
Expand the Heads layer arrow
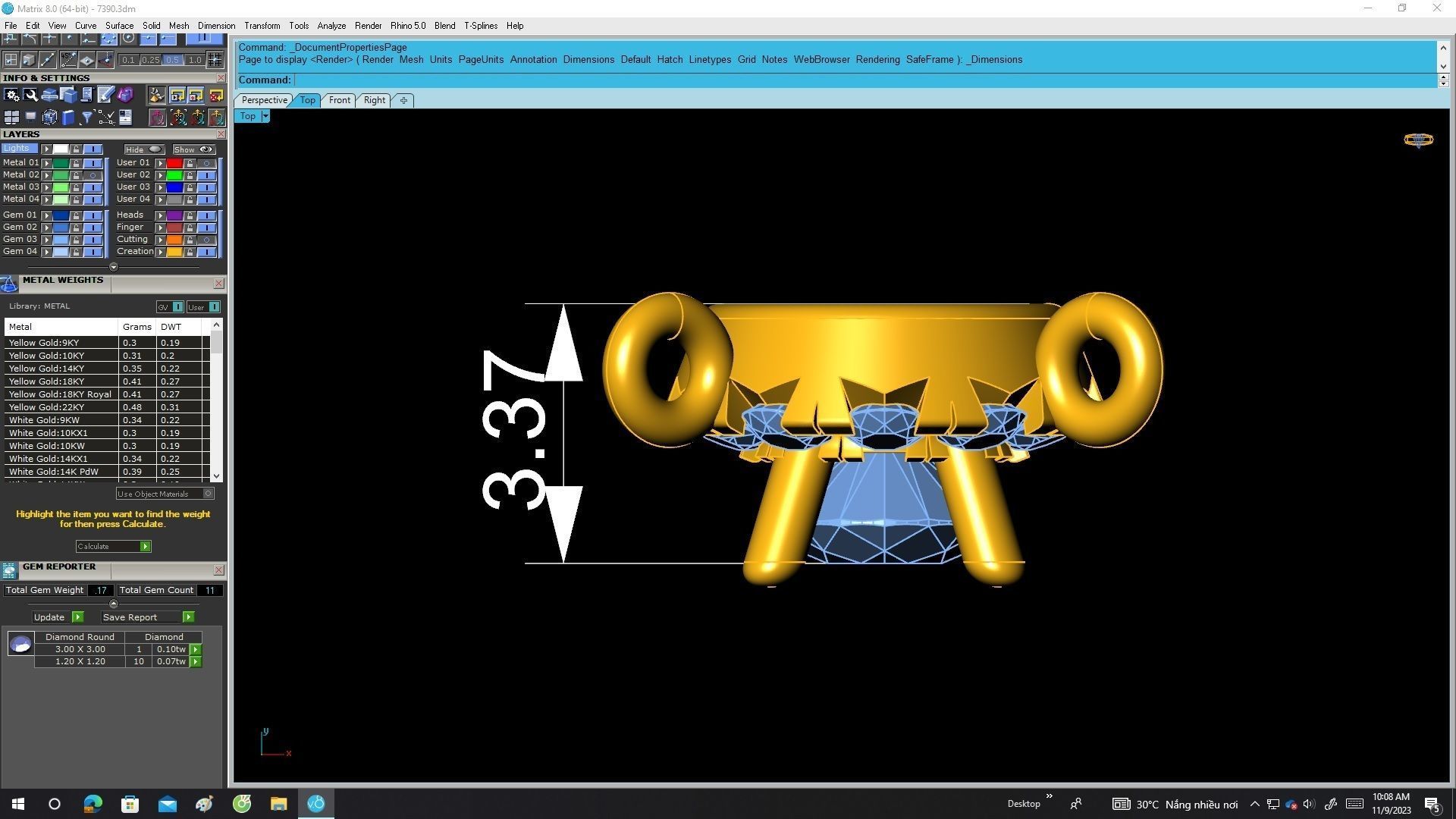(x=160, y=215)
